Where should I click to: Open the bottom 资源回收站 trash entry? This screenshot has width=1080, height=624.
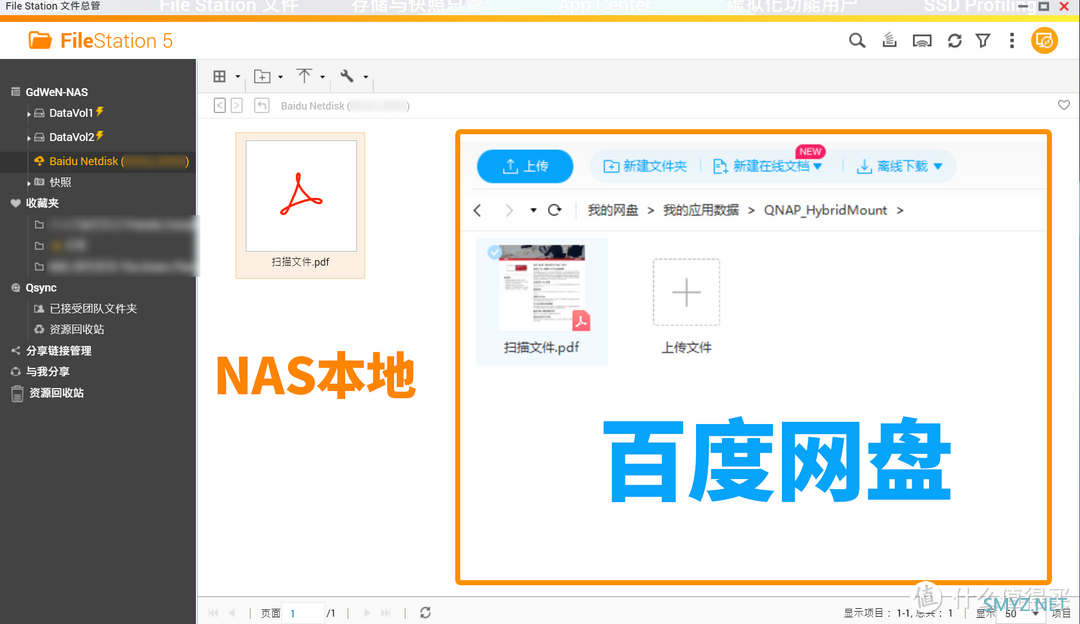pos(56,393)
